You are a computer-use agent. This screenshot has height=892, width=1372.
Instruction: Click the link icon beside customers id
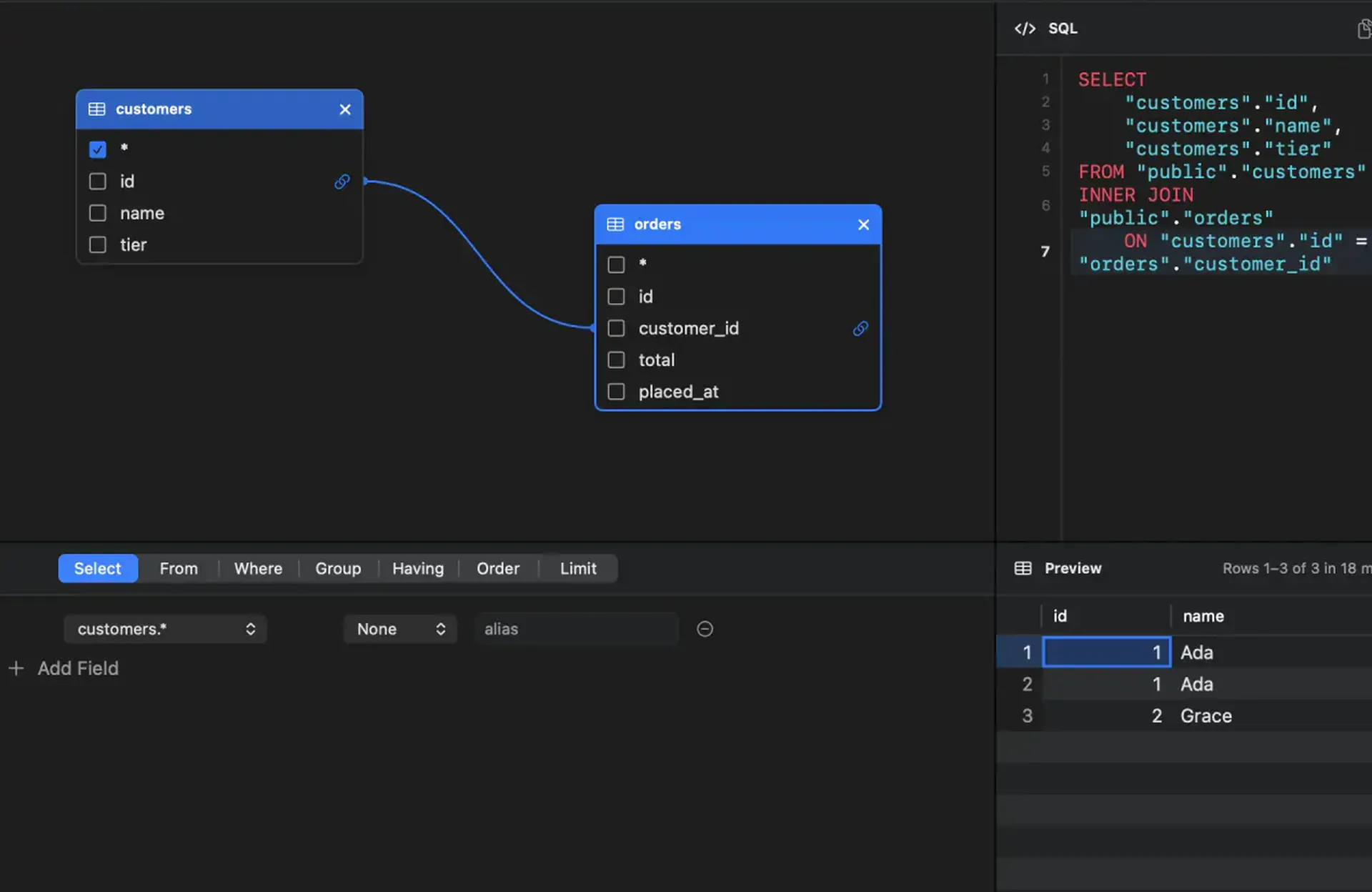pyautogui.click(x=342, y=182)
